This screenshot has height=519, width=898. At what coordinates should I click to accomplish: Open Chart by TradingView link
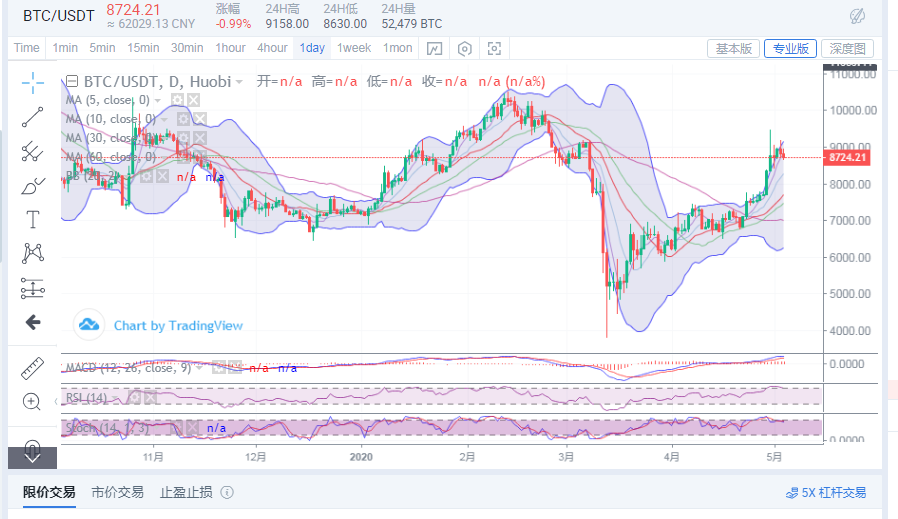click(x=178, y=326)
